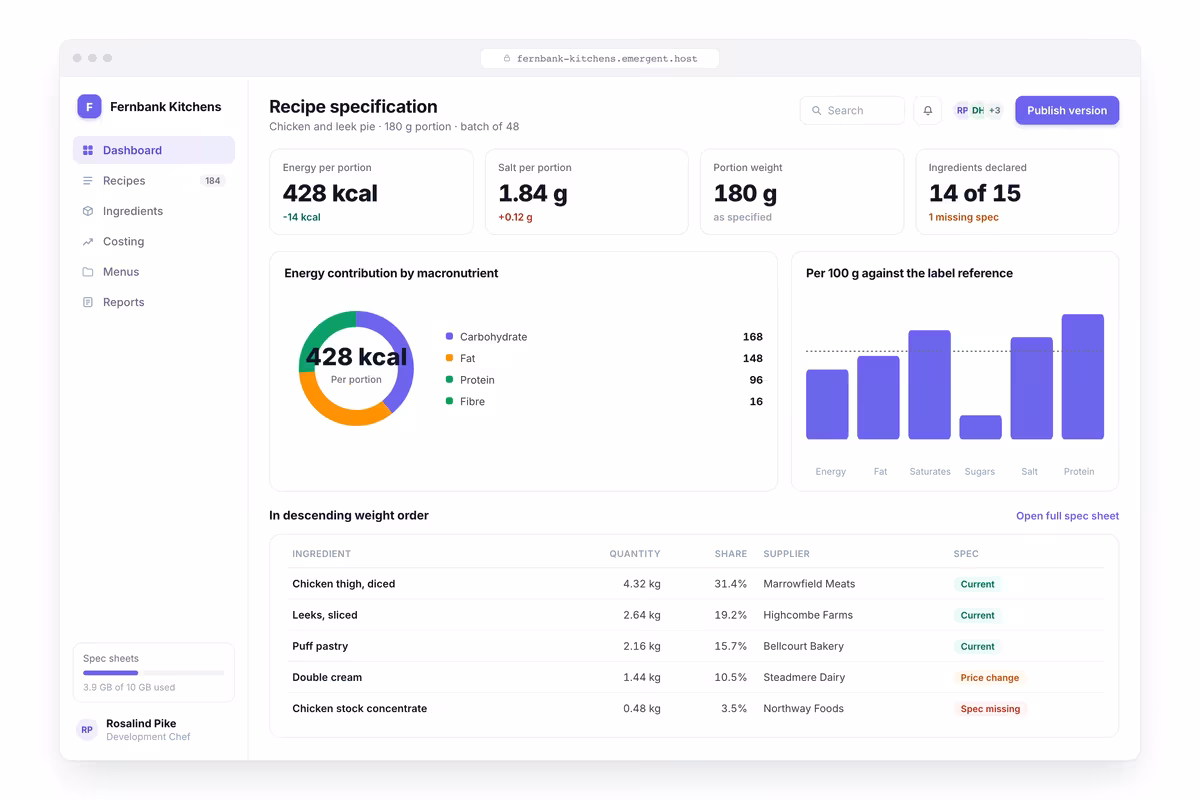The image size is (1200, 800).
Task: Select the Salt per portion card
Action: click(x=587, y=192)
